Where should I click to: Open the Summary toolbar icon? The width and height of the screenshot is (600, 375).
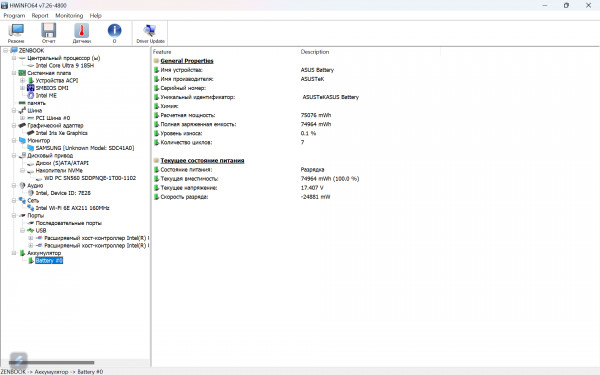[x=16, y=33]
